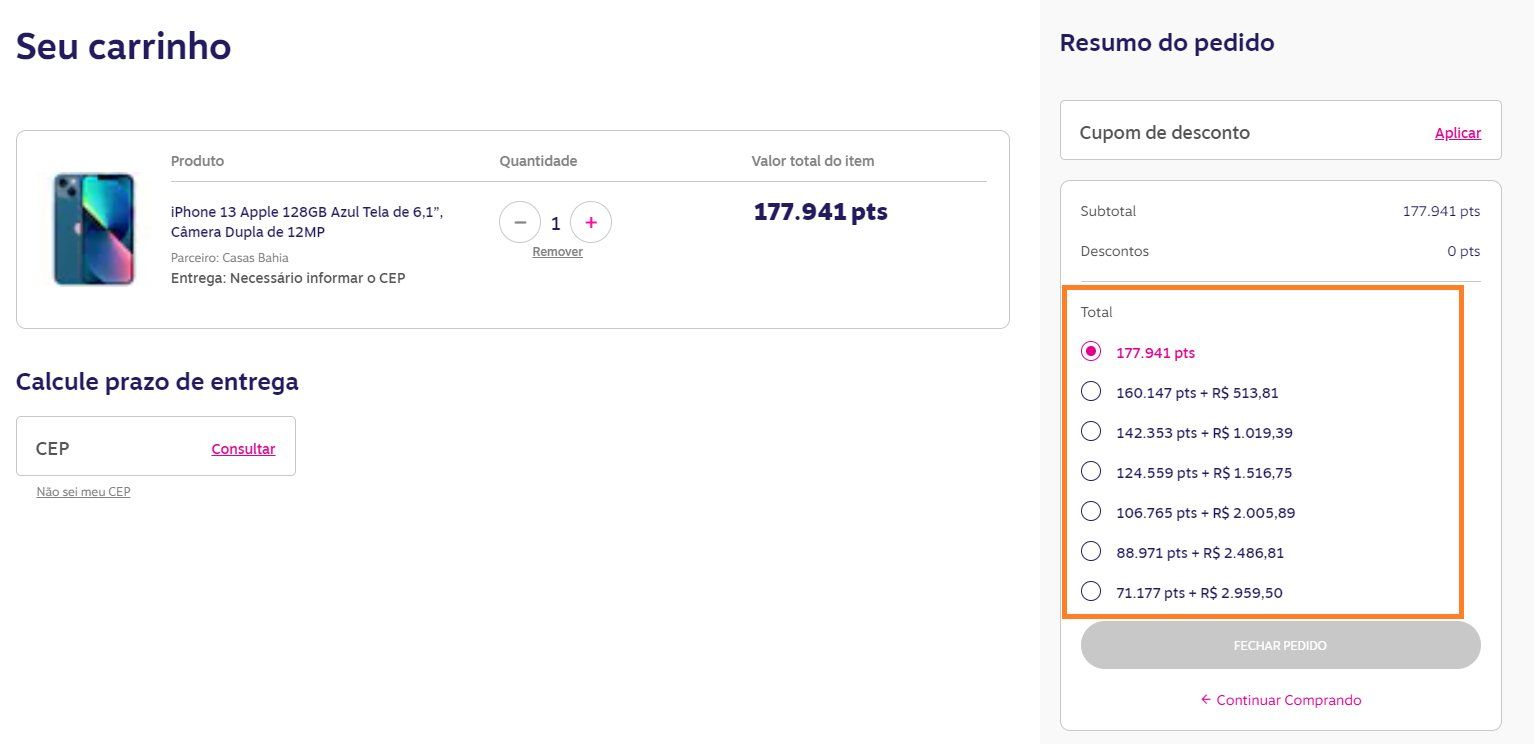Image resolution: width=1534 pixels, height=744 pixels.
Task: Increase quantity with the plus button
Action: (x=591, y=222)
